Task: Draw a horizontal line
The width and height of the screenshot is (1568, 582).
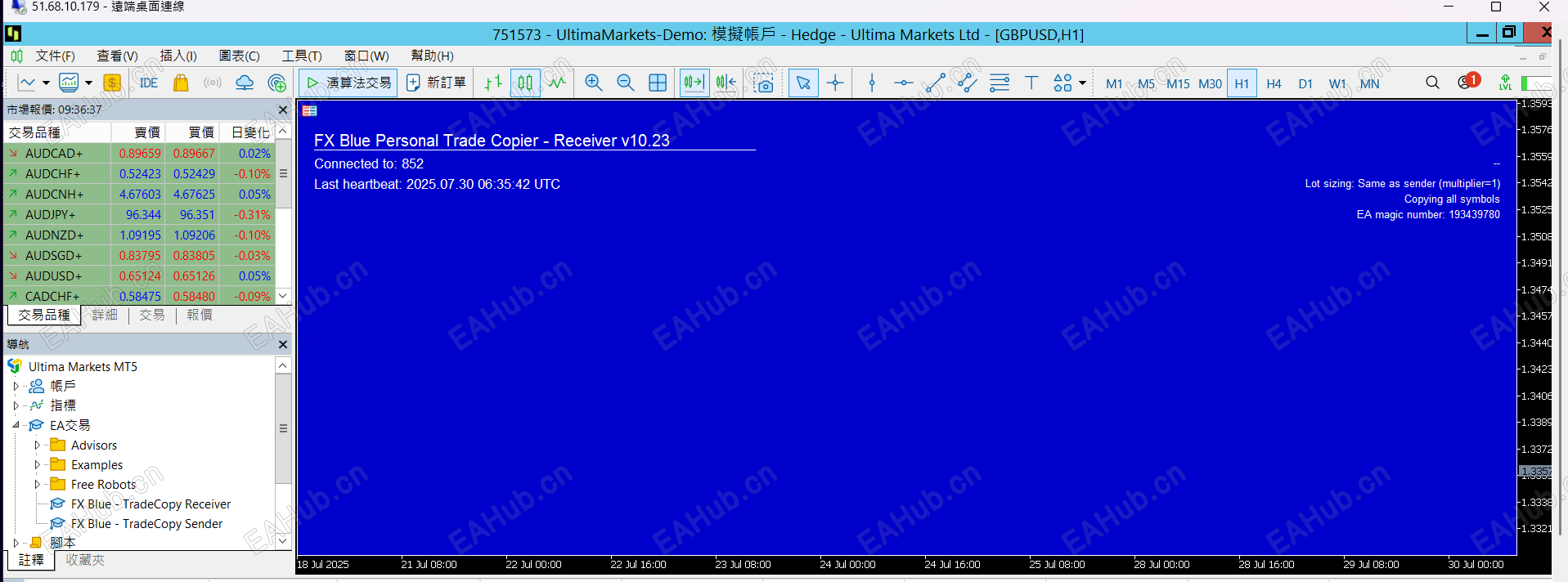Action: pyautogui.click(x=903, y=83)
